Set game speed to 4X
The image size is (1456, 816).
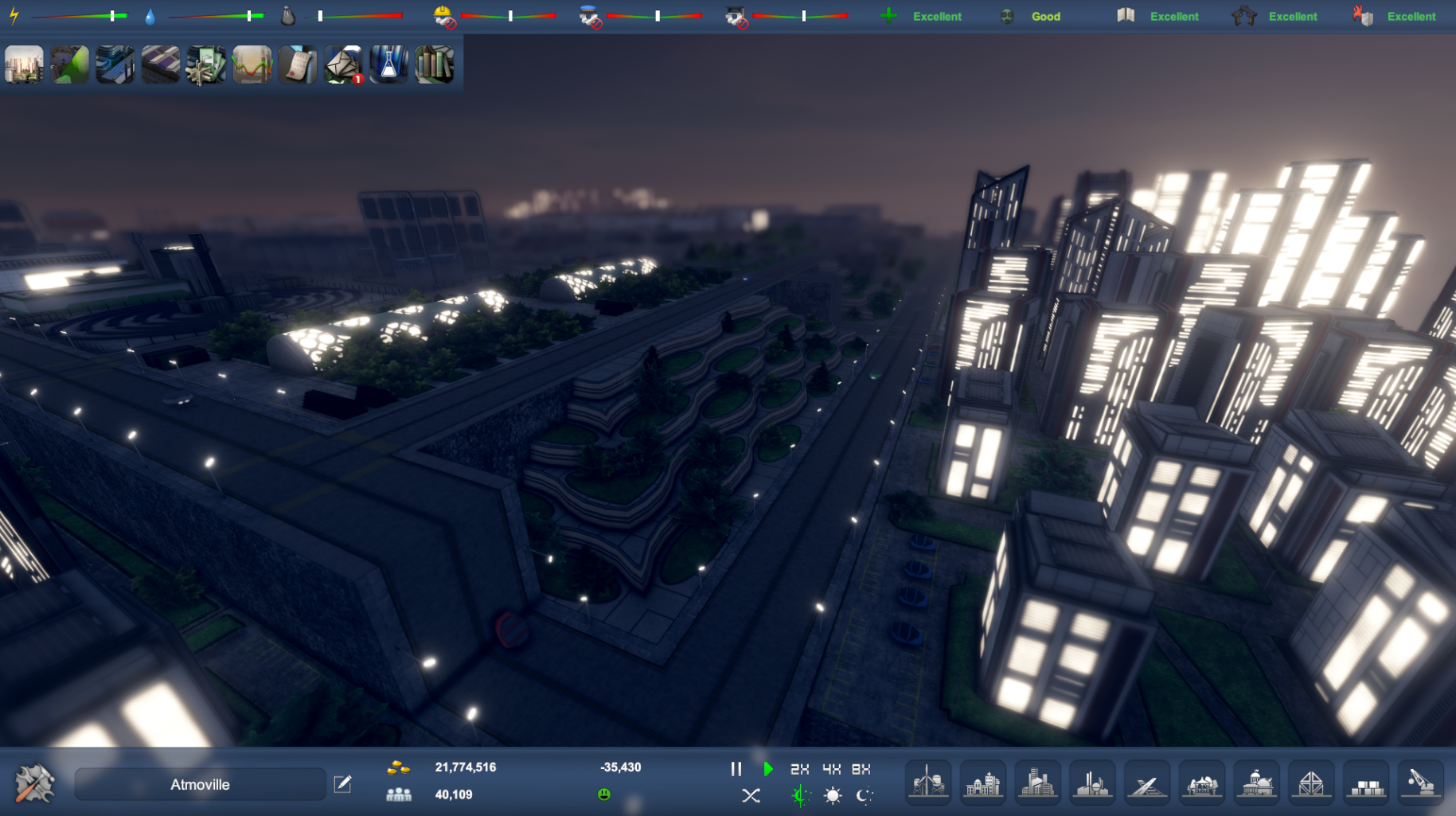pyautogui.click(x=831, y=769)
